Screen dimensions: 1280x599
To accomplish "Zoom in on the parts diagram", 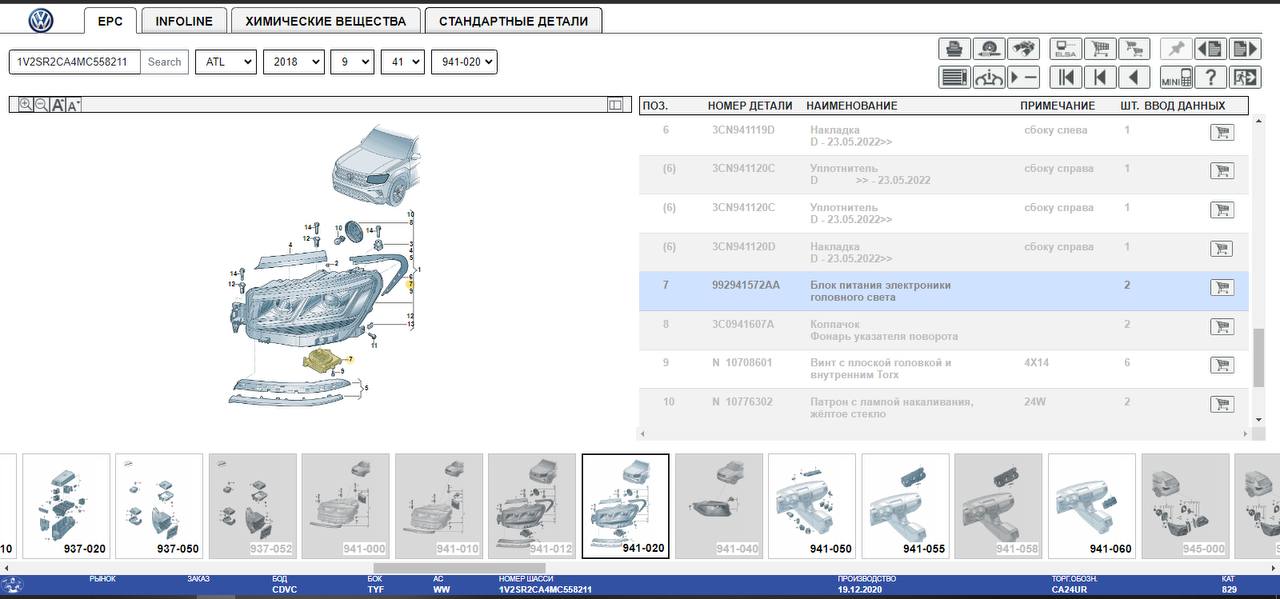I will click(x=26, y=104).
